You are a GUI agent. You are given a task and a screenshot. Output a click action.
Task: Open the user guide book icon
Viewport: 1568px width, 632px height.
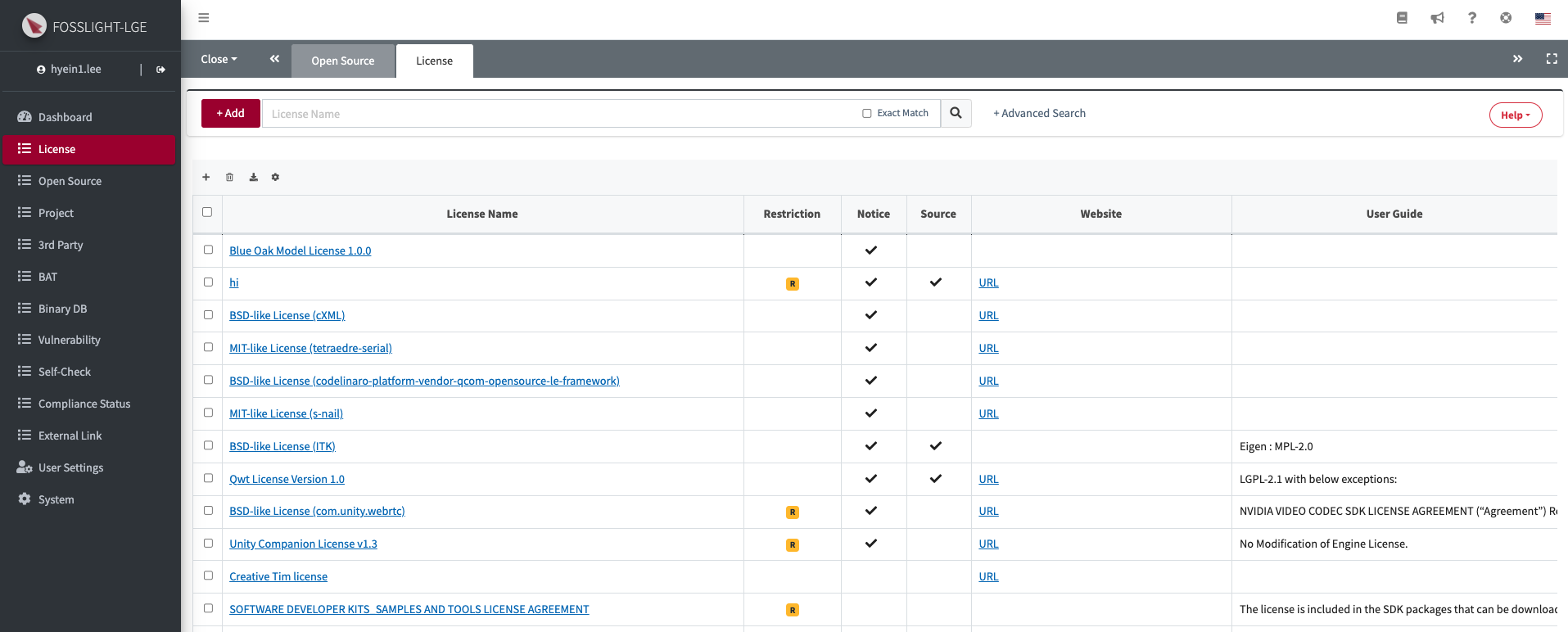click(1402, 18)
